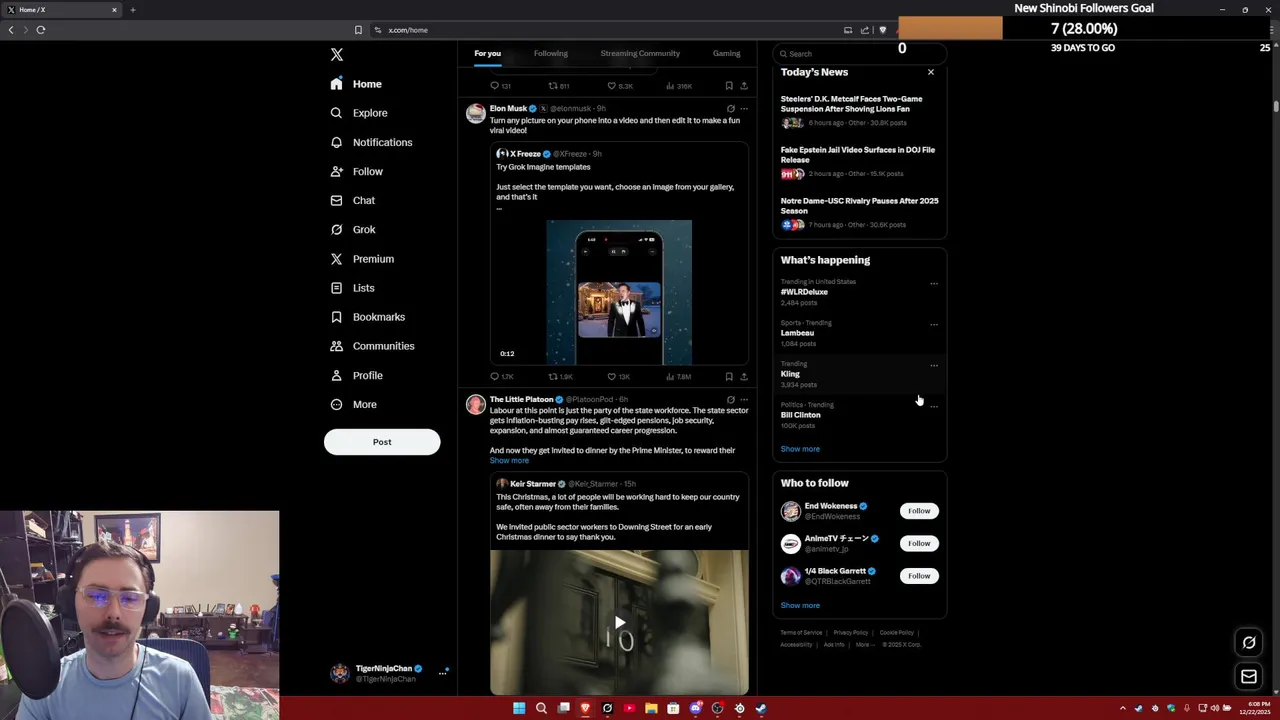Open the floating Messages drawer icon
Viewport: 1280px width, 720px height.
pos(1249,677)
